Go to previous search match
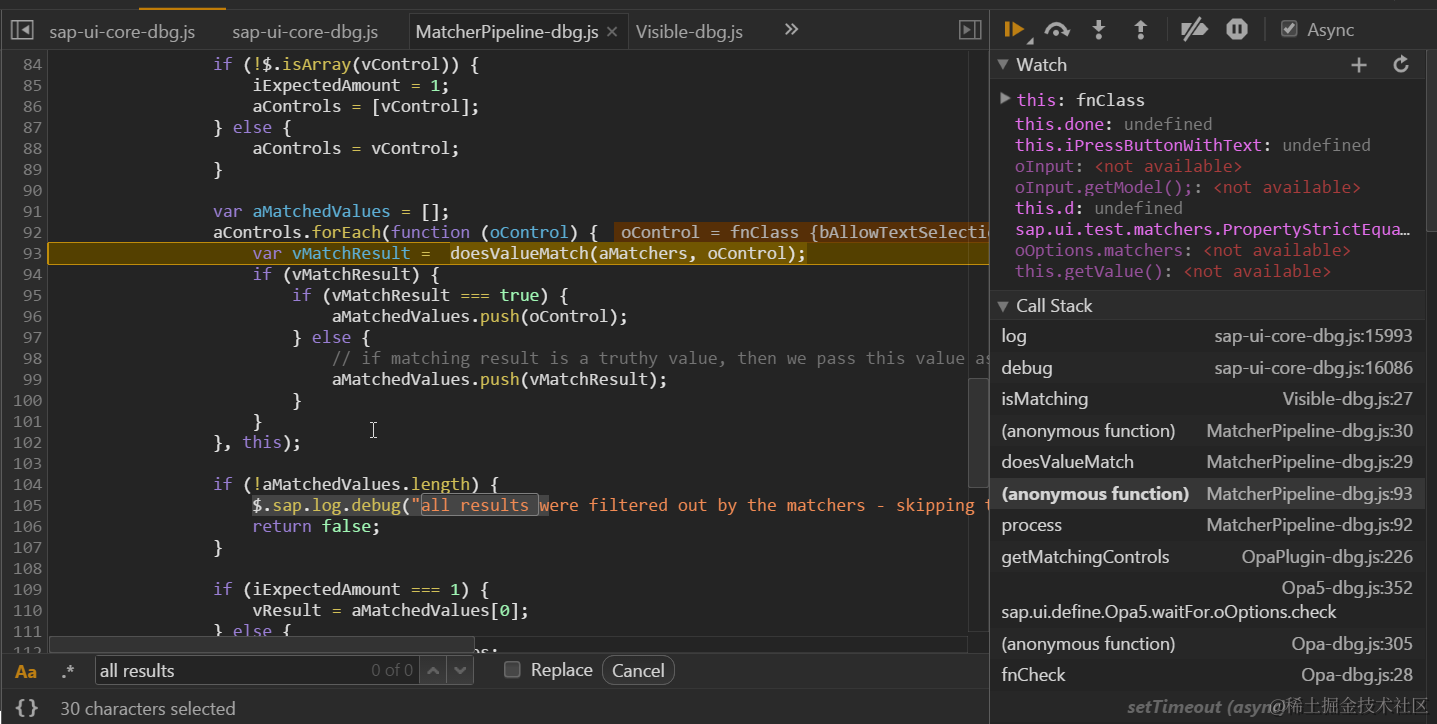 pyautogui.click(x=432, y=671)
